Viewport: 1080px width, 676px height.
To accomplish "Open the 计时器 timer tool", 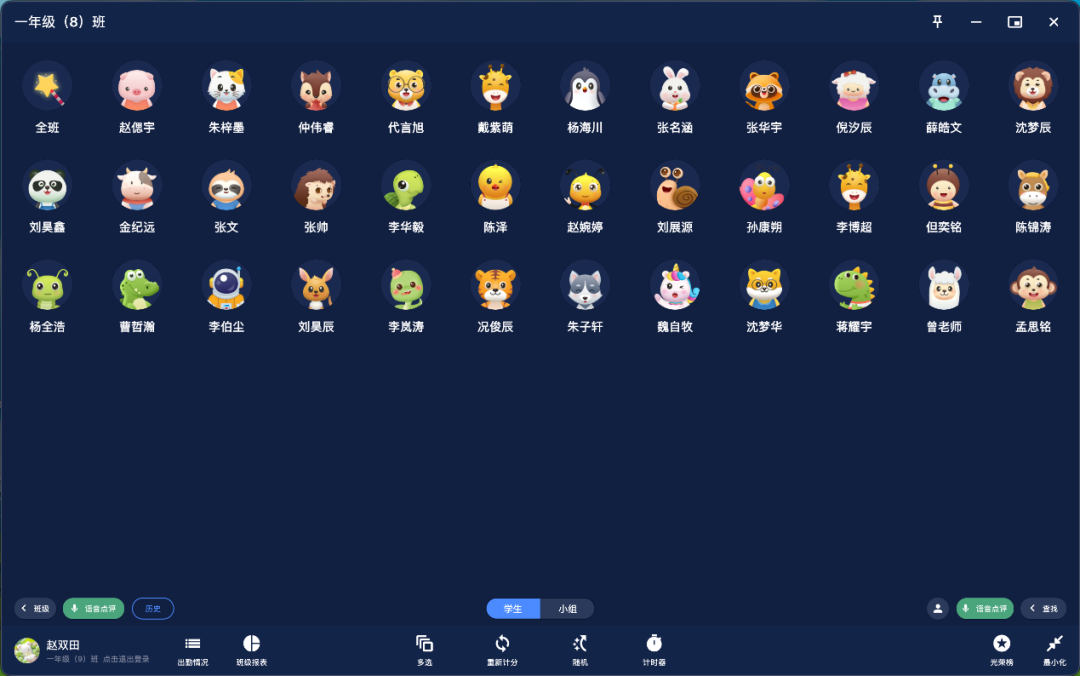I will [654, 649].
